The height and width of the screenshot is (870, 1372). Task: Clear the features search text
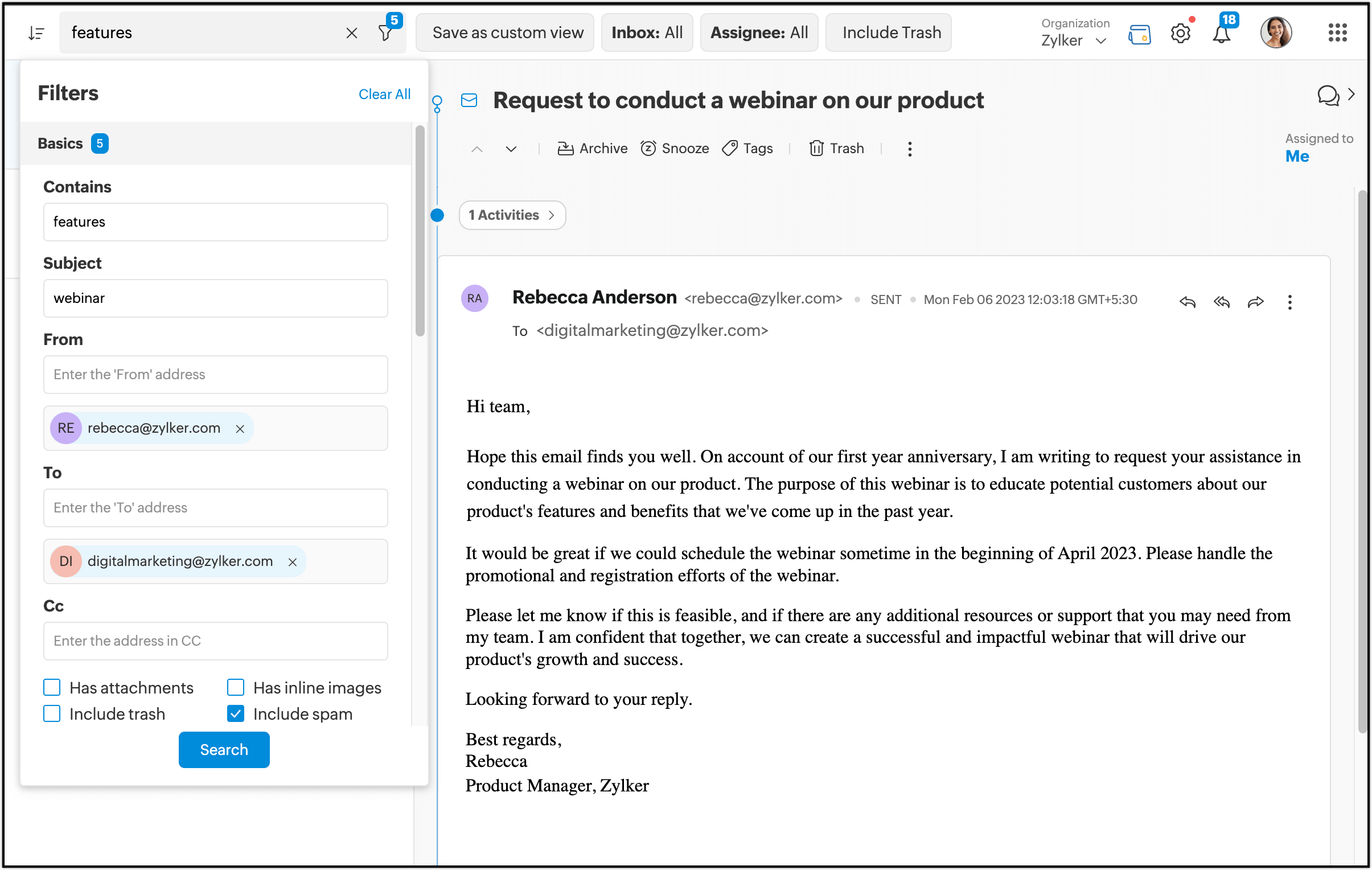click(352, 33)
